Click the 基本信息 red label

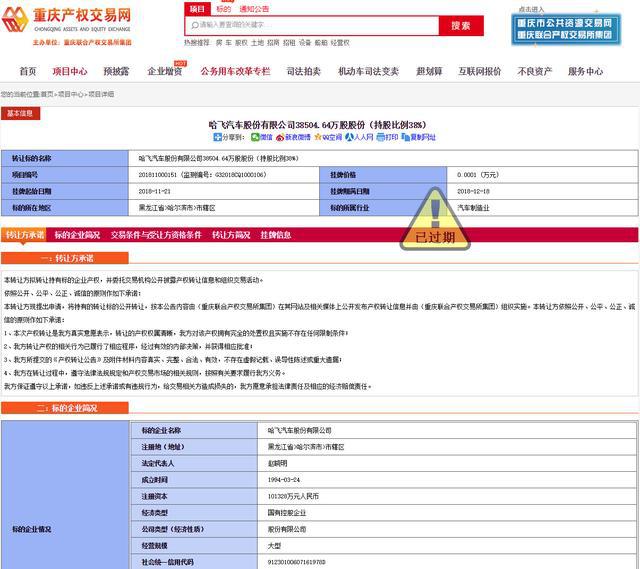pos(20,113)
